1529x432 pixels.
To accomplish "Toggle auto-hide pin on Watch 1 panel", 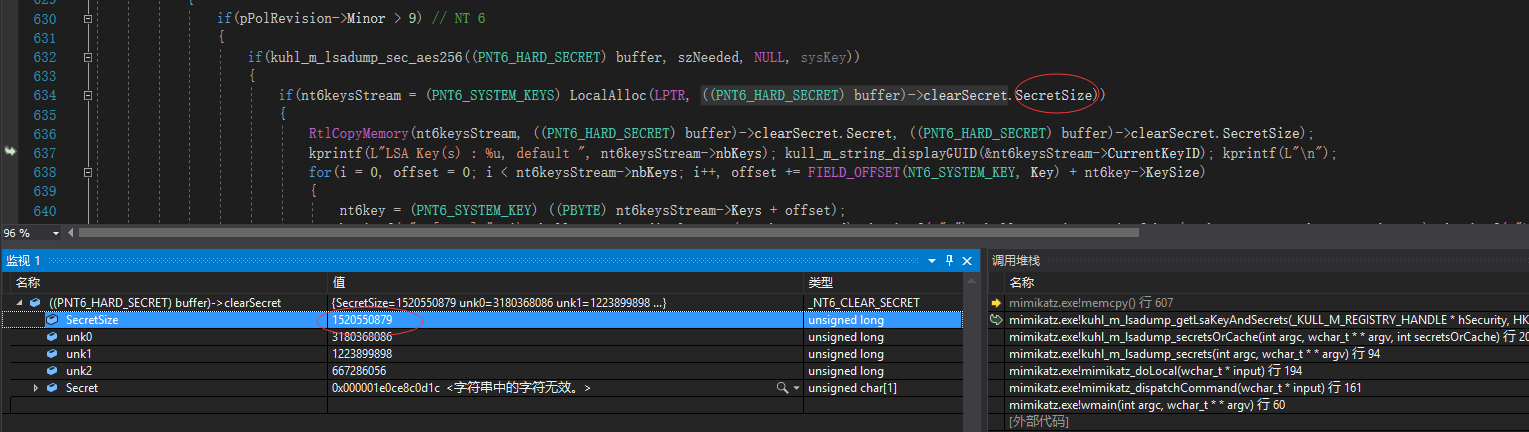I will pyautogui.click(x=950, y=260).
